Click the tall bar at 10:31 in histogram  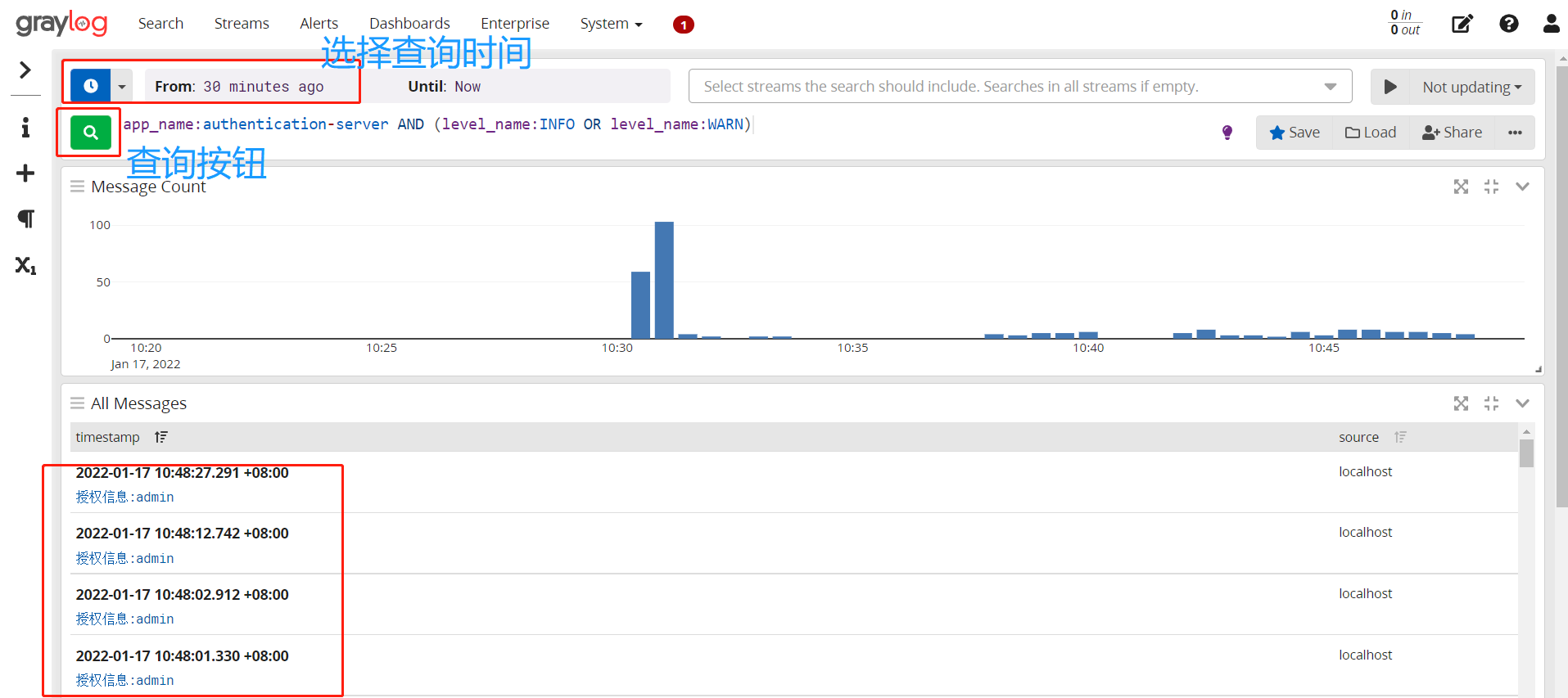tap(664, 280)
